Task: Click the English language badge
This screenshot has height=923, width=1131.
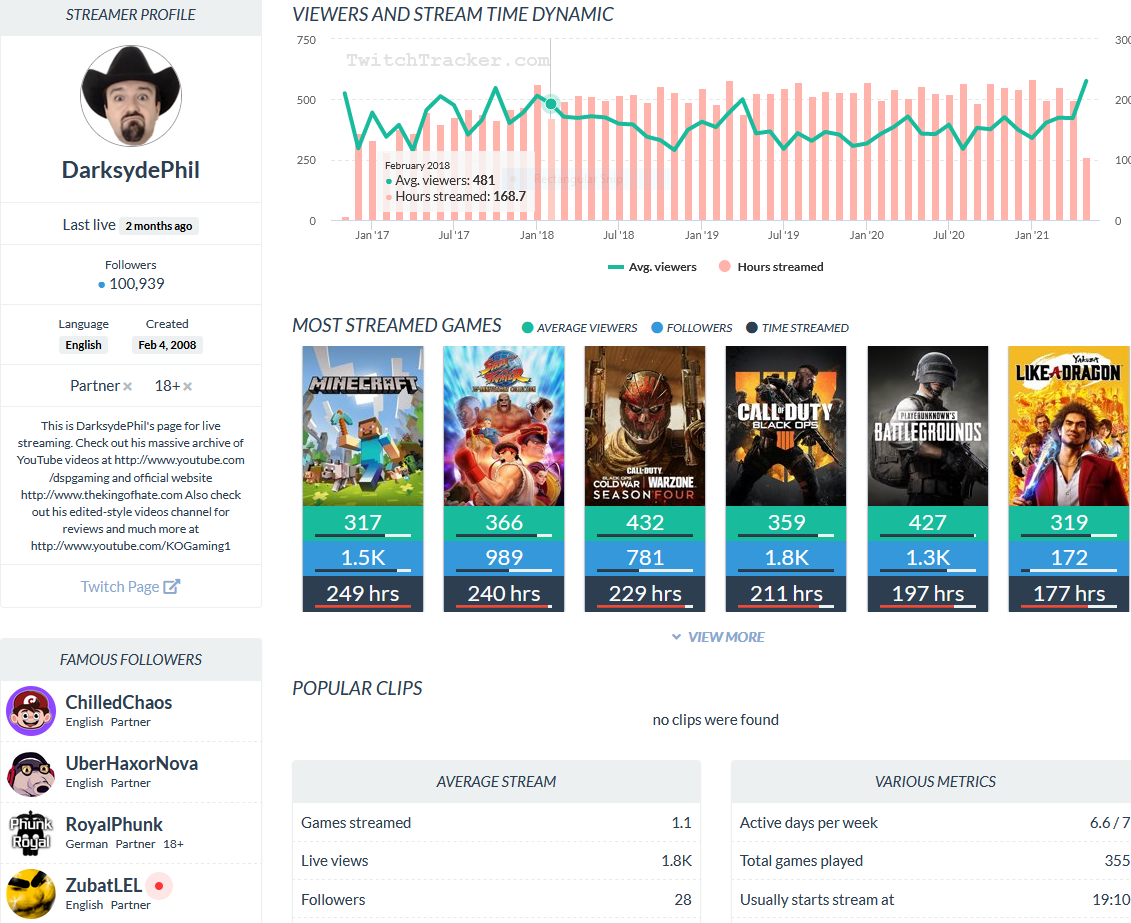Action: (x=84, y=345)
